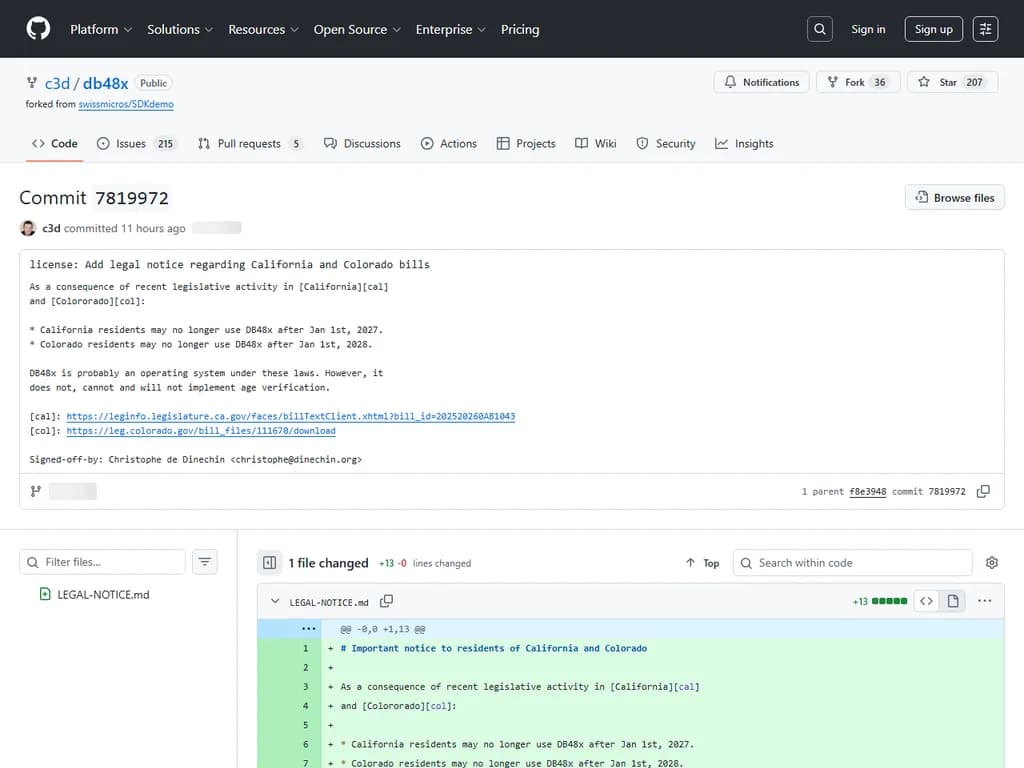Image resolution: width=1024 pixels, height=768 pixels.
Task: Copy the LEGAL-NOTICE.md file path icon
Action: tap(387, 601)
